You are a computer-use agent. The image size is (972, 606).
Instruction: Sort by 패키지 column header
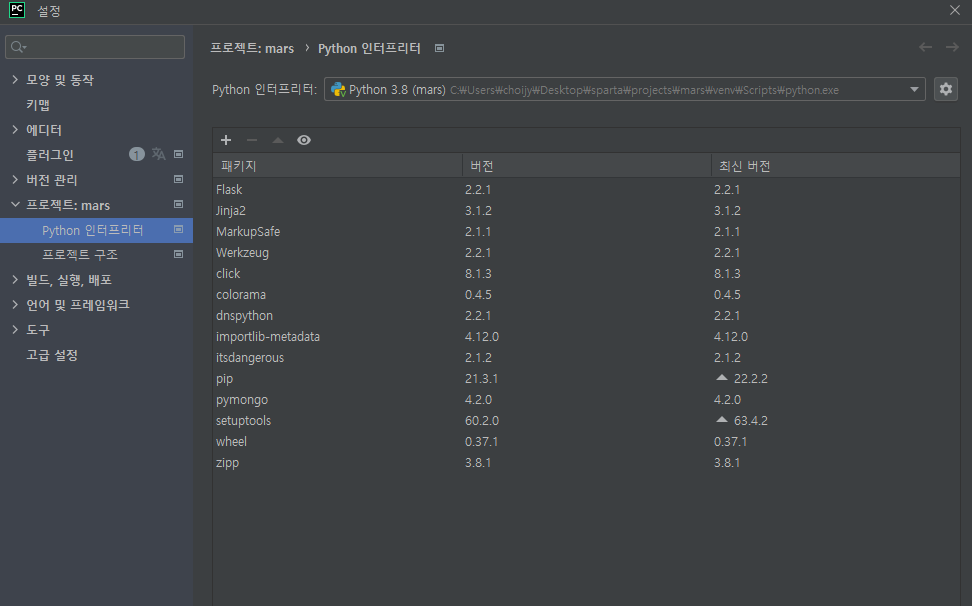point(337,166)
